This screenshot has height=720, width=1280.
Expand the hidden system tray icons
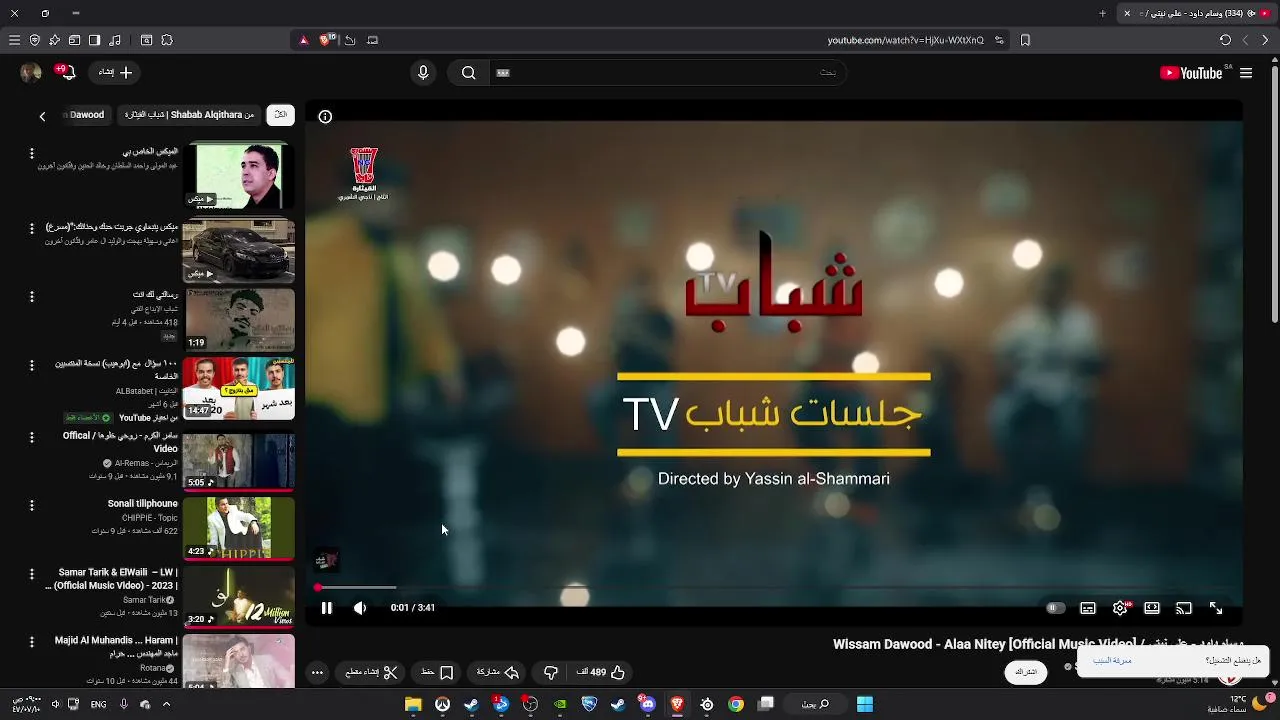click(166, 704)
